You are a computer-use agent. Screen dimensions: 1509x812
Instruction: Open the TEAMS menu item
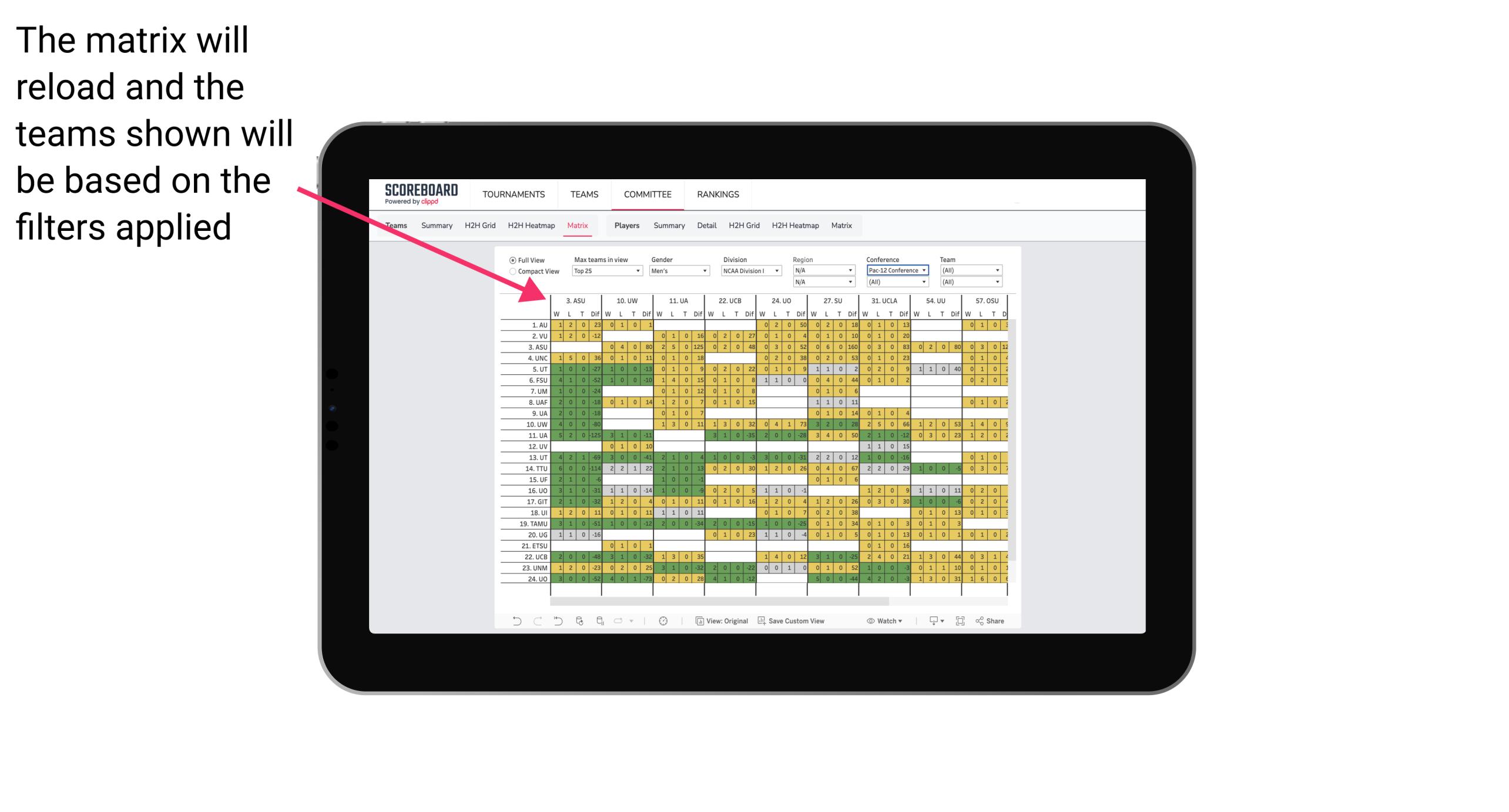[x=582, y=194]
